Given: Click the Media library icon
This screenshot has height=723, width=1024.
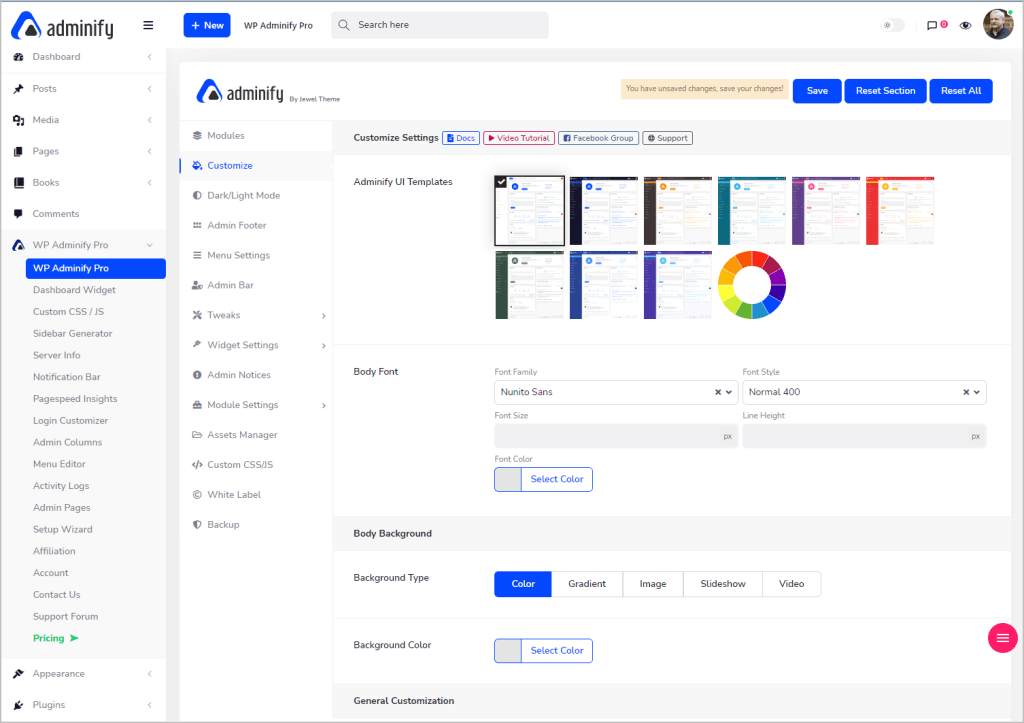Looking at the screenshot, I should click(18, 120).
